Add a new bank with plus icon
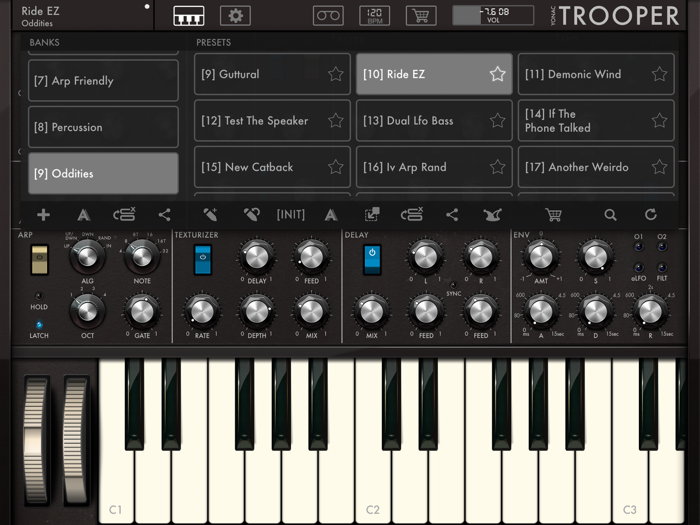This screenshot has height=525, width=700. click(x=43, y=215)
